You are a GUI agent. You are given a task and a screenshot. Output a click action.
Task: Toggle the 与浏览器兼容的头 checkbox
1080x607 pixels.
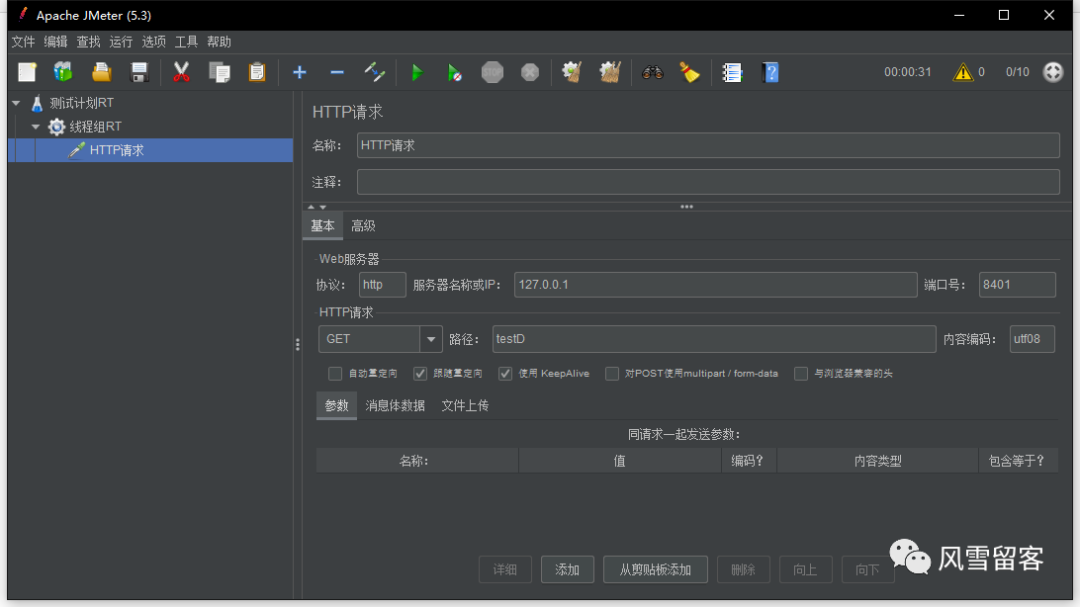800,373
